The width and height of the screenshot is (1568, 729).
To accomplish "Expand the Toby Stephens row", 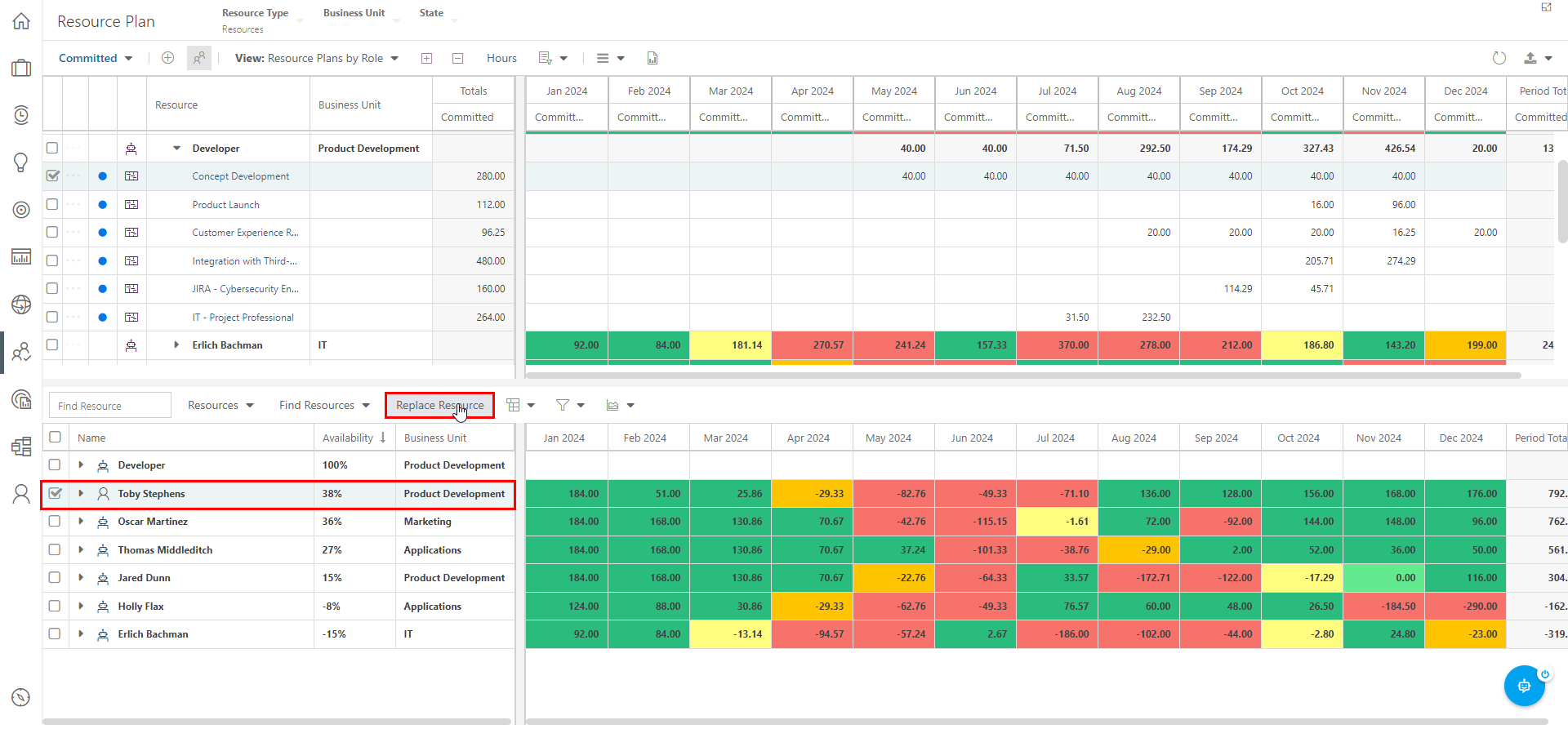I will [x=81, y=493].
